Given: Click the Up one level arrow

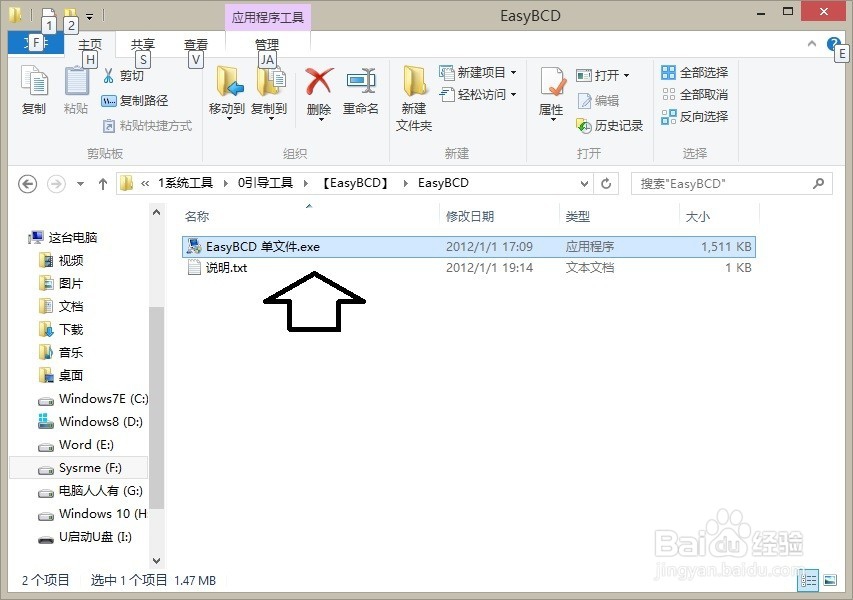Looking at the screenshot, I should (x=103, y=184).
